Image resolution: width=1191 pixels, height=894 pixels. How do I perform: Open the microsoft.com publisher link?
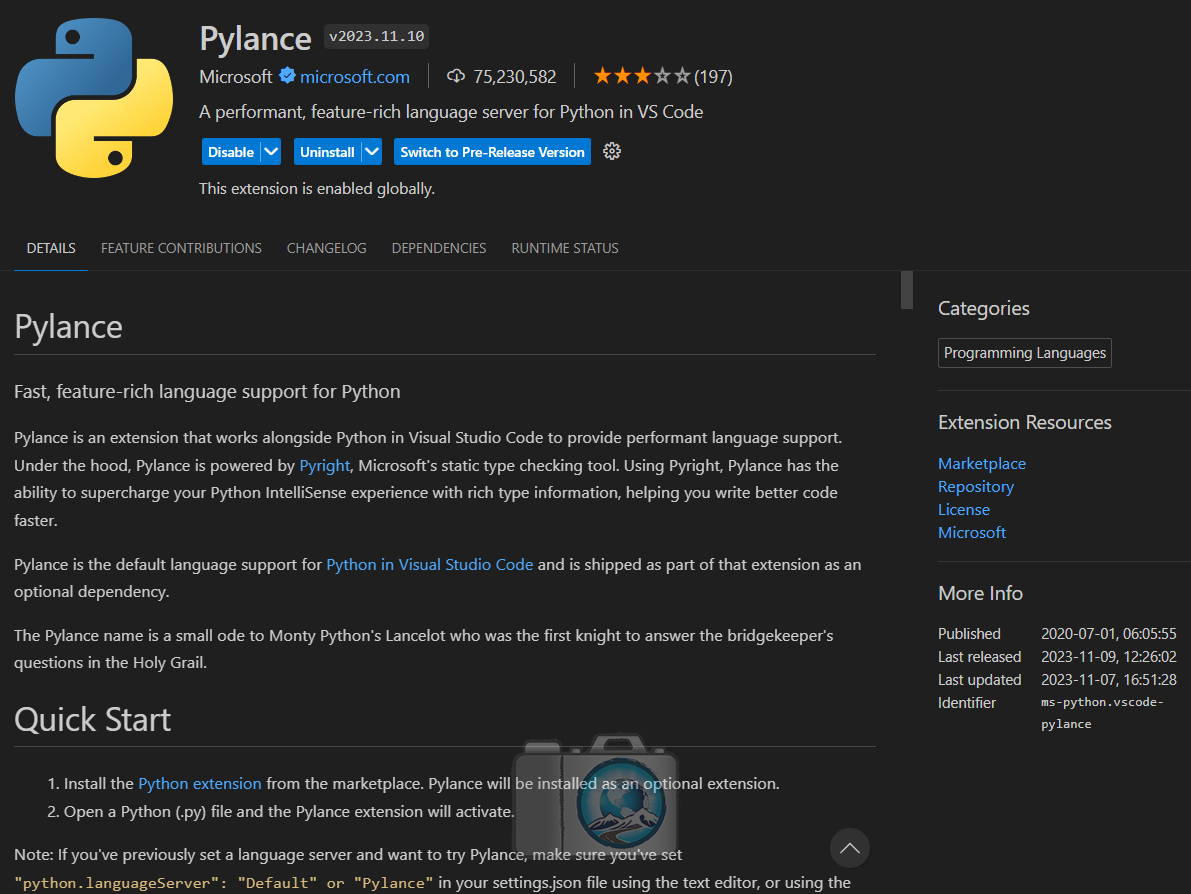pyautogui.click(x=355, y=77)
